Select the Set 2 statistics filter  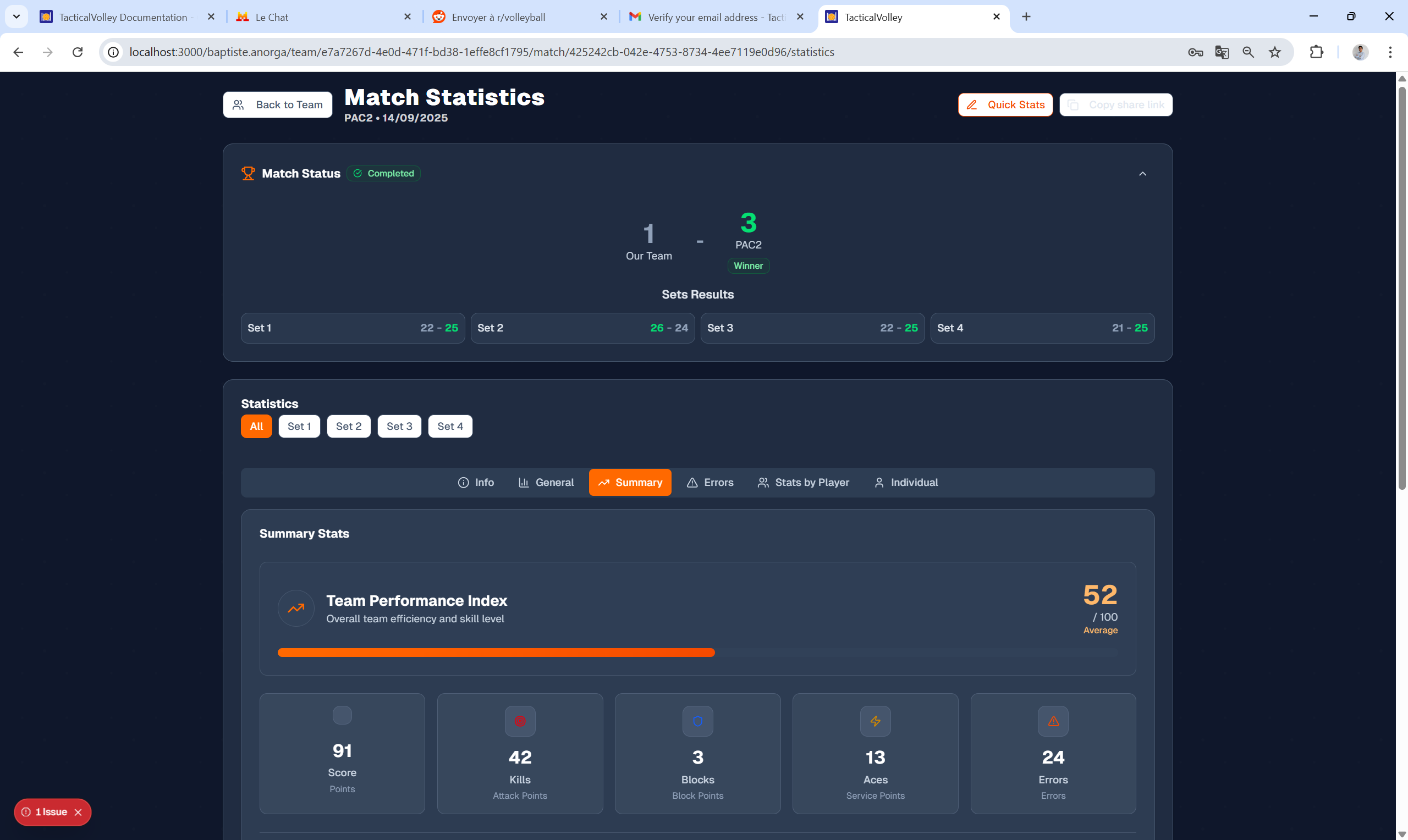coord(348,425)
